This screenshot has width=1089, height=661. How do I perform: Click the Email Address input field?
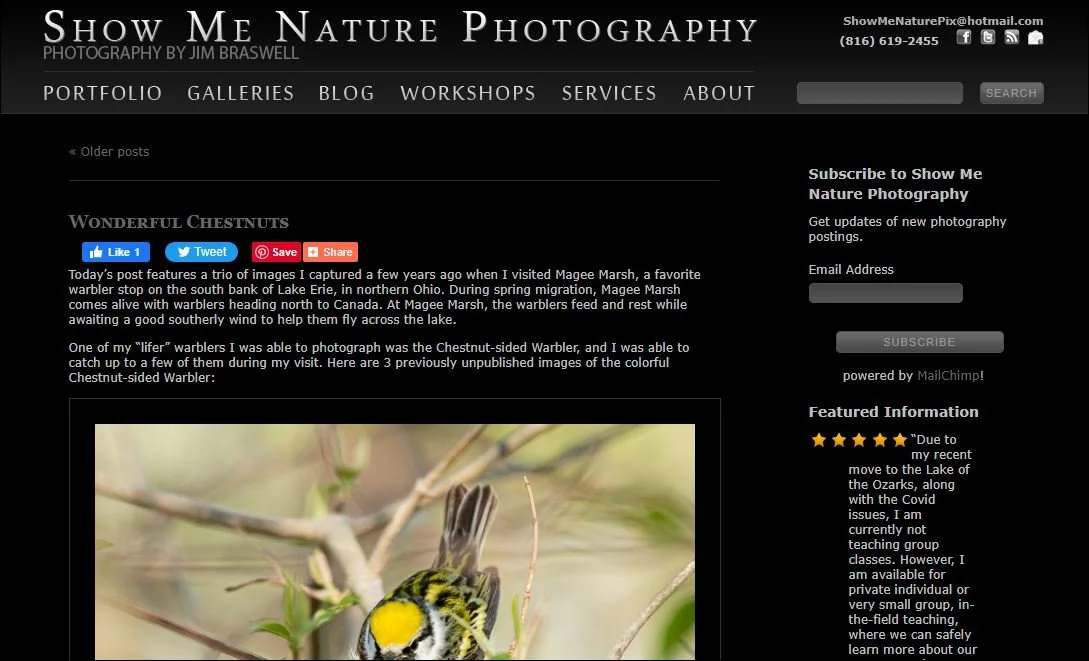pos(885,292)
